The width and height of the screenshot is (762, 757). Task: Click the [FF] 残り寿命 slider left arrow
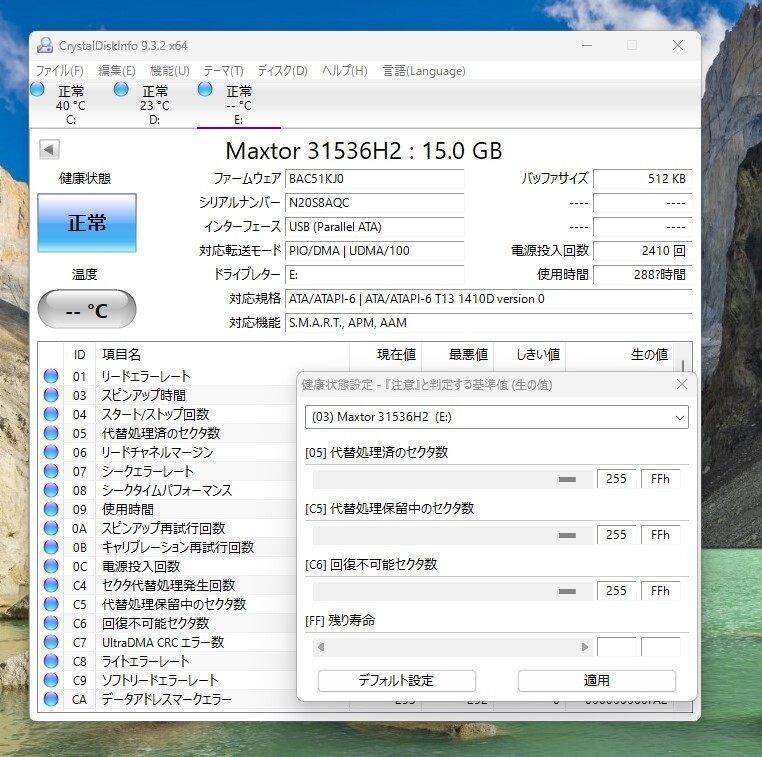pos(321,647)
